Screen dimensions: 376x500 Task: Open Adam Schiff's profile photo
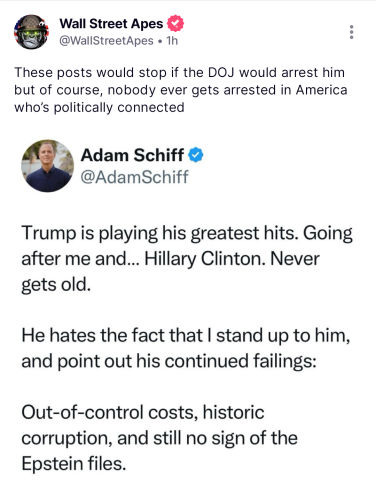[x=47, y=166]
